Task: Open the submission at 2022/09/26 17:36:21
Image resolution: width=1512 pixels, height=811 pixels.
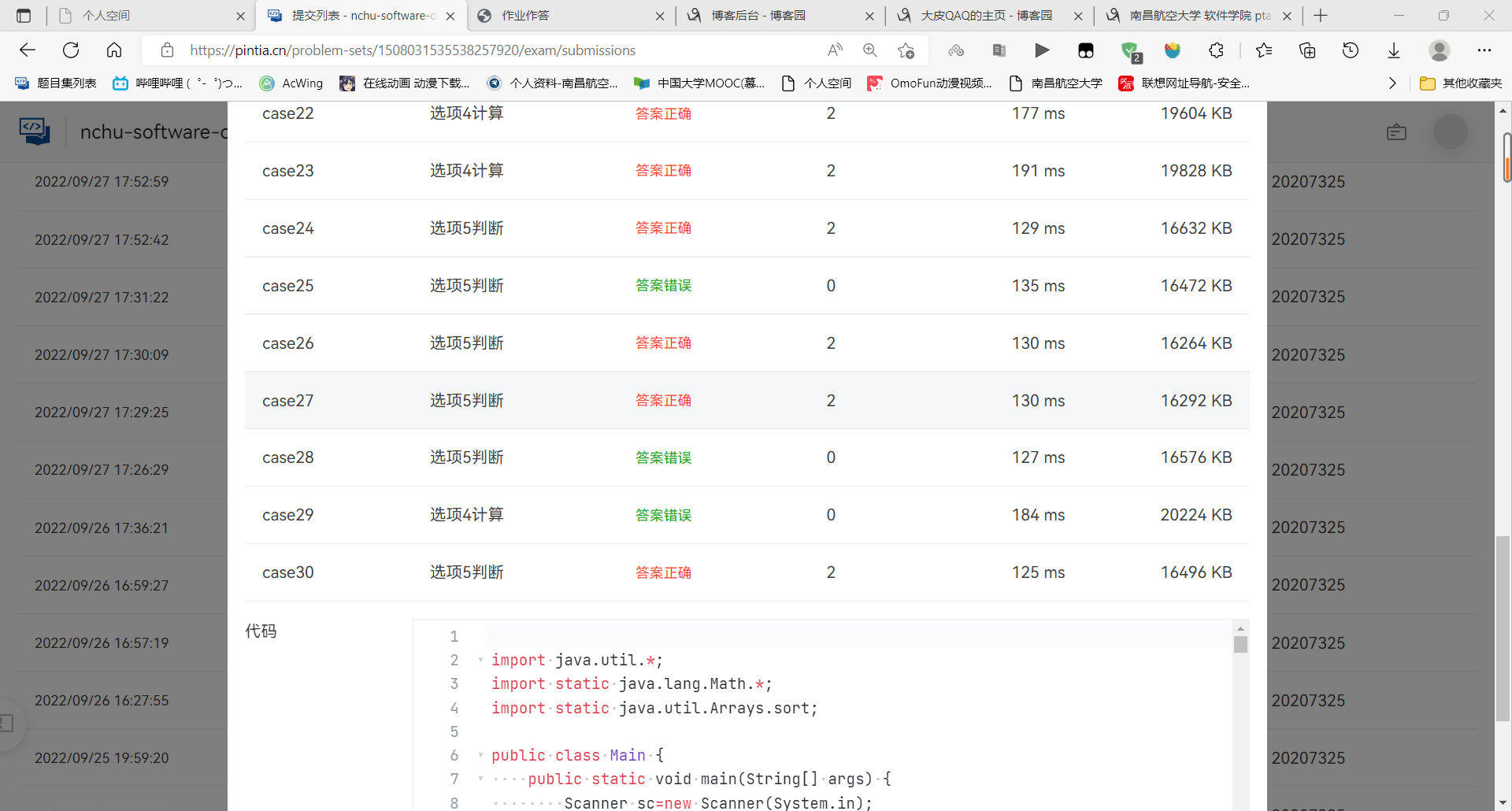Action: pyautogui.click(x=102, y=528)
